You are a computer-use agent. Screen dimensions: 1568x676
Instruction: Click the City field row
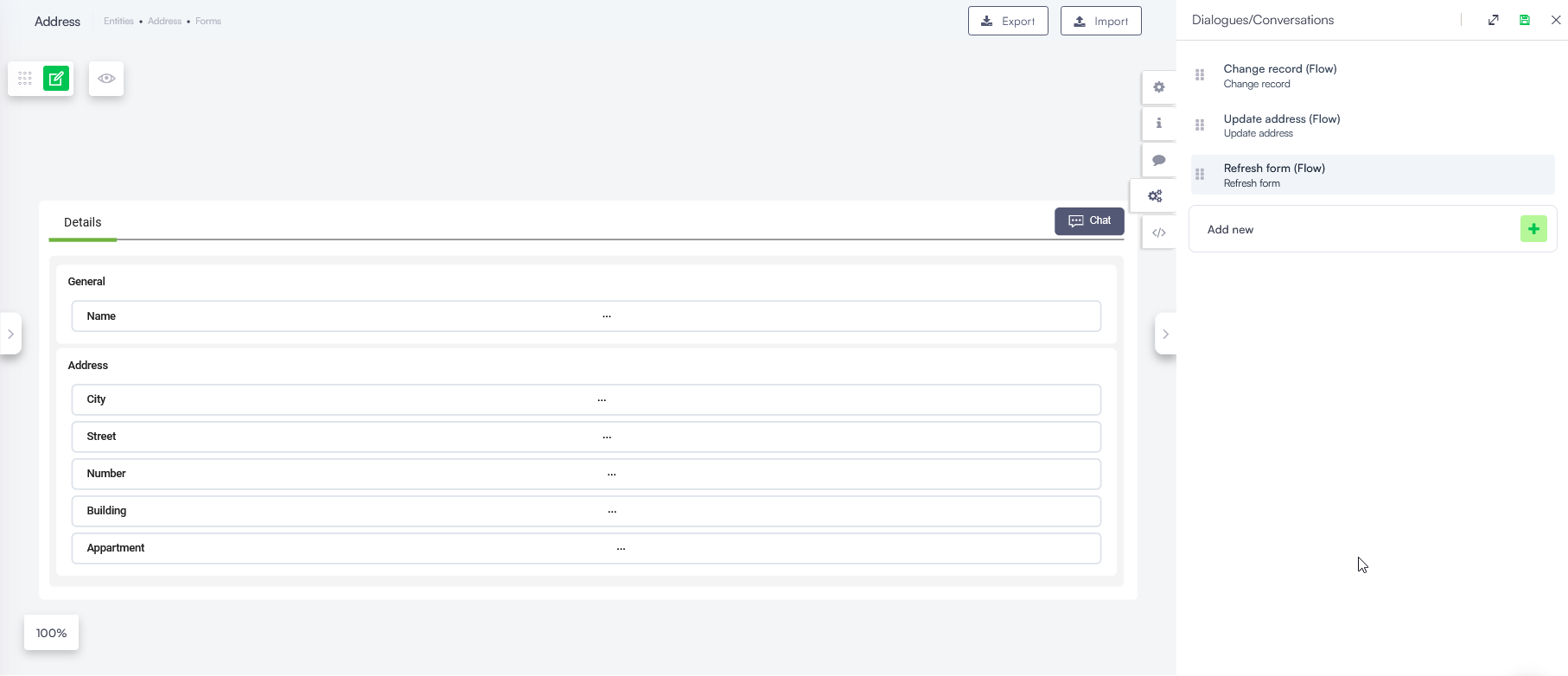click(x=586, y=399)
